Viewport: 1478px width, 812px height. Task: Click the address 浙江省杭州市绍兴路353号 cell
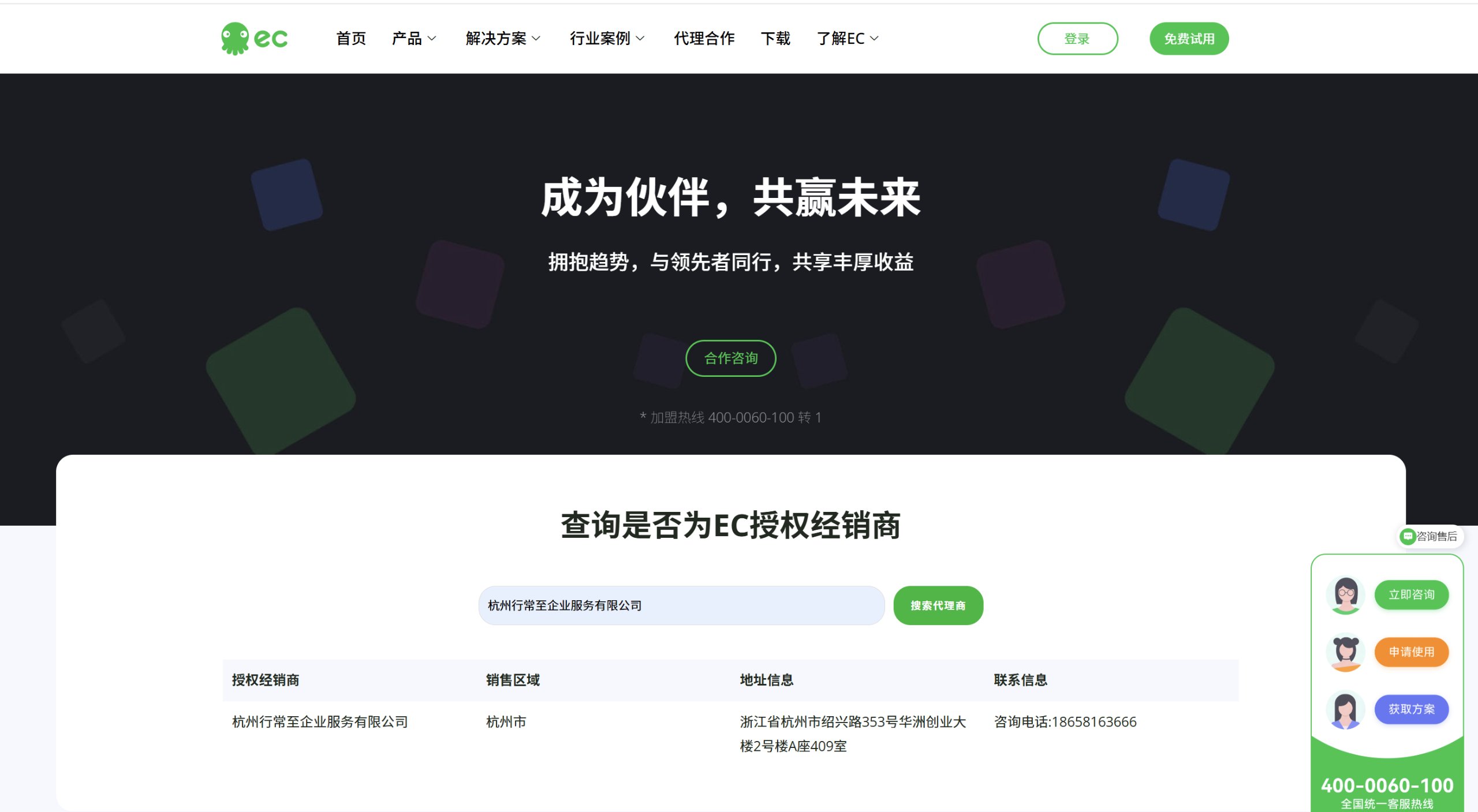coord(853,734)
